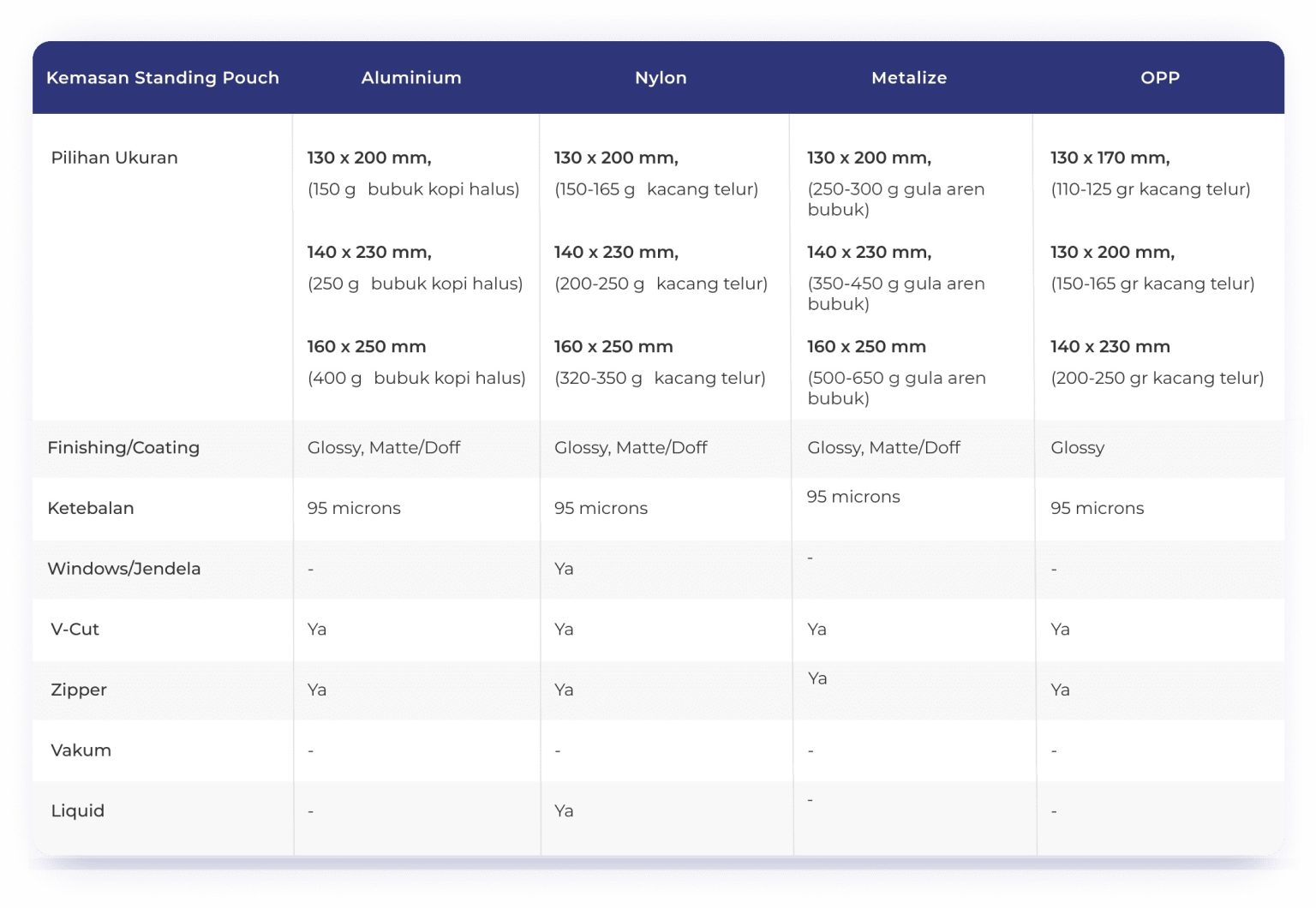Select Metalize 95 microns thickness cell
1316x908 pixels.
(x=853, y=497)
